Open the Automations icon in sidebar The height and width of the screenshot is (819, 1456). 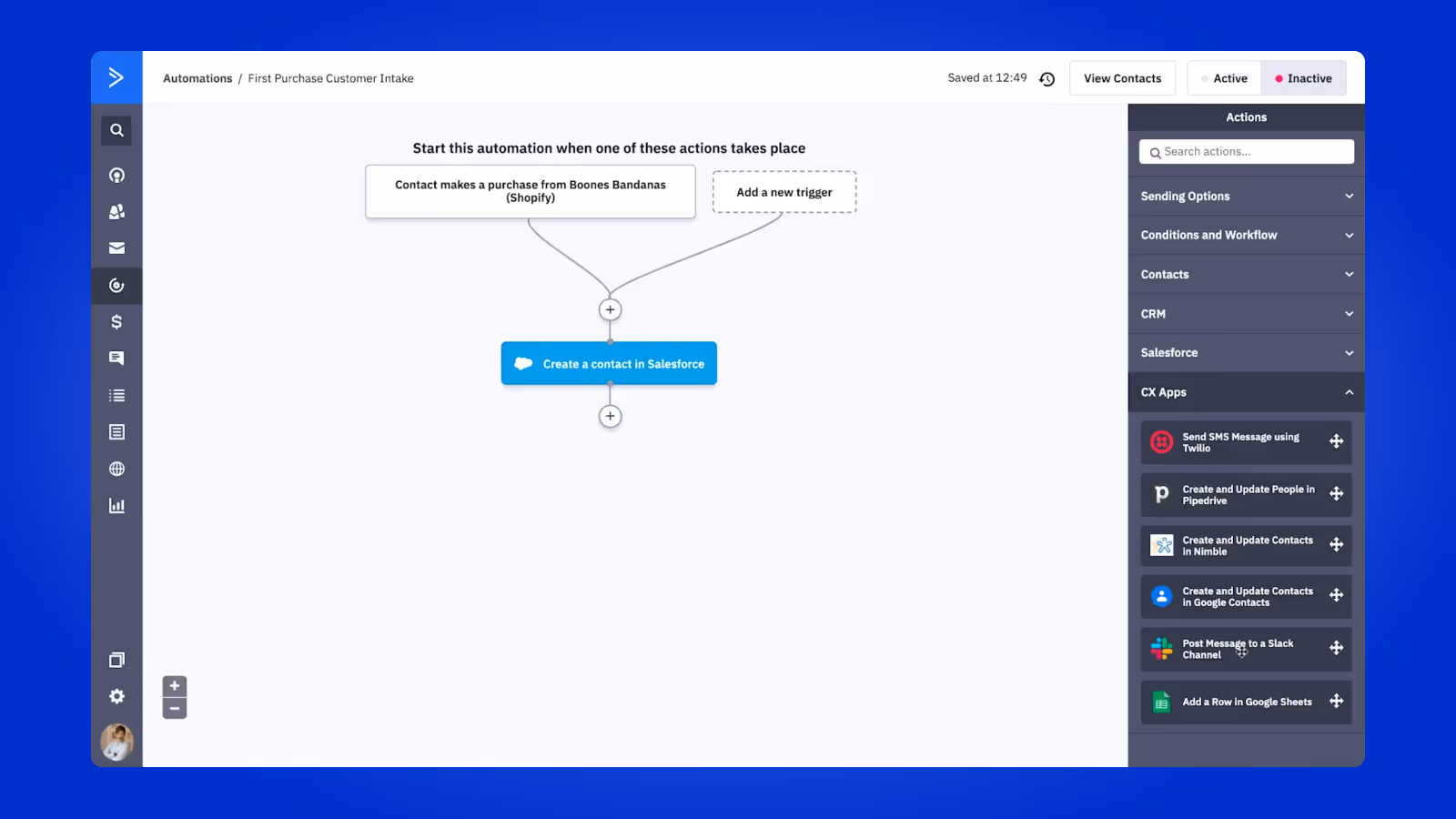(x=116, y=285)
